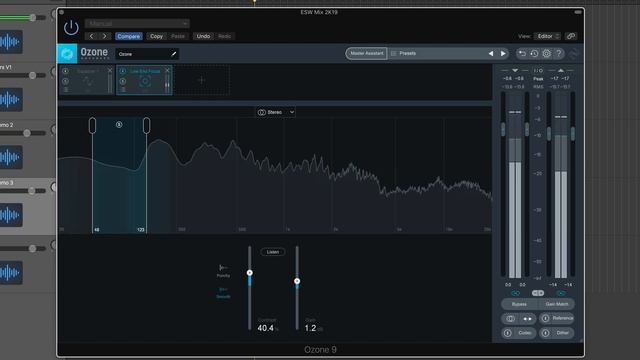Toggle output gain link icon
The image size is (640, 360).
click(x=561, y=293)
